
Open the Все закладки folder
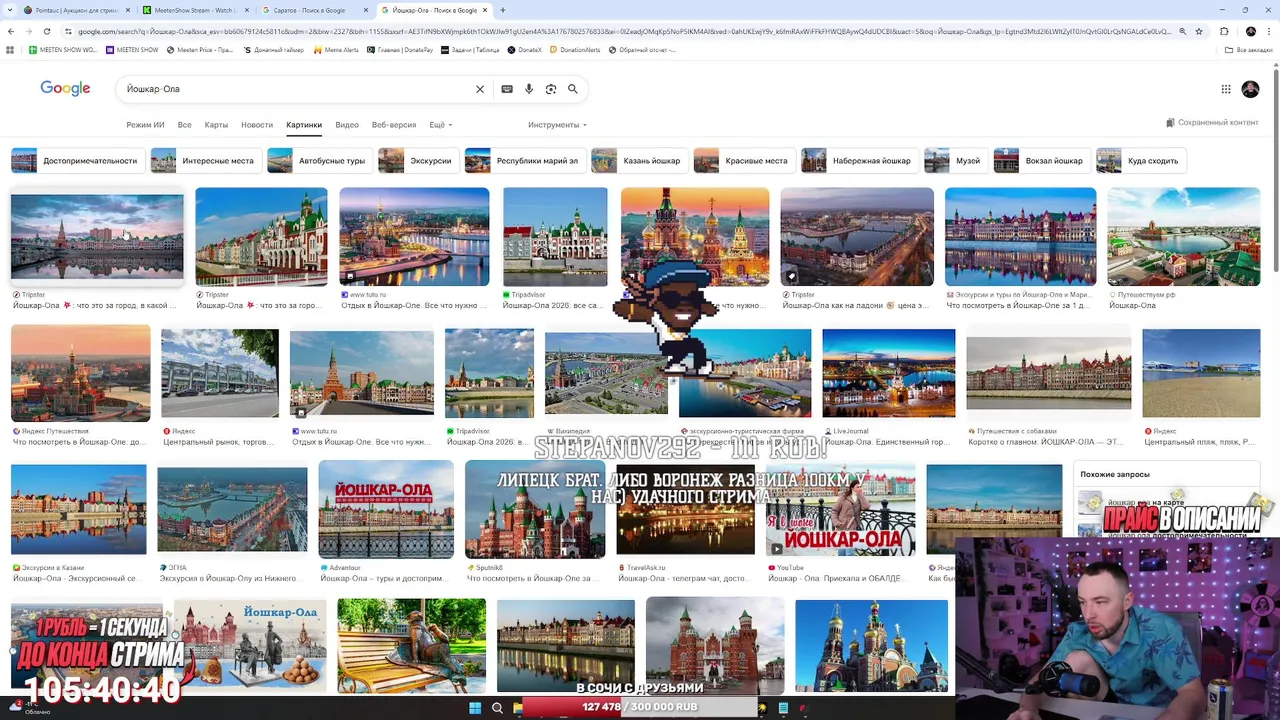(x=1248, y=49)
